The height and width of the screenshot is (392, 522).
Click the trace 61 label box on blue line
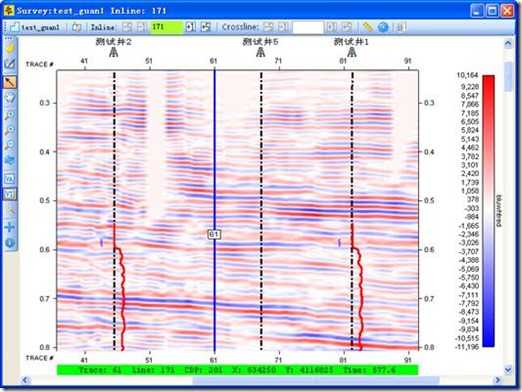click(x=214, y=234)
